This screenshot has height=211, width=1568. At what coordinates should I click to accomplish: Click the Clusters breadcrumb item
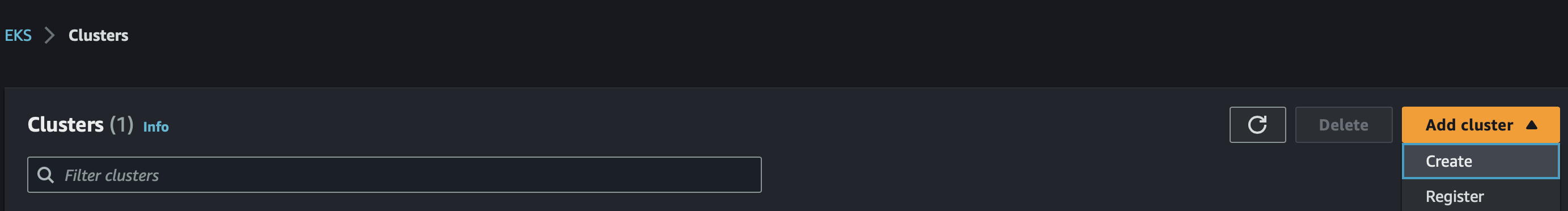98,35
